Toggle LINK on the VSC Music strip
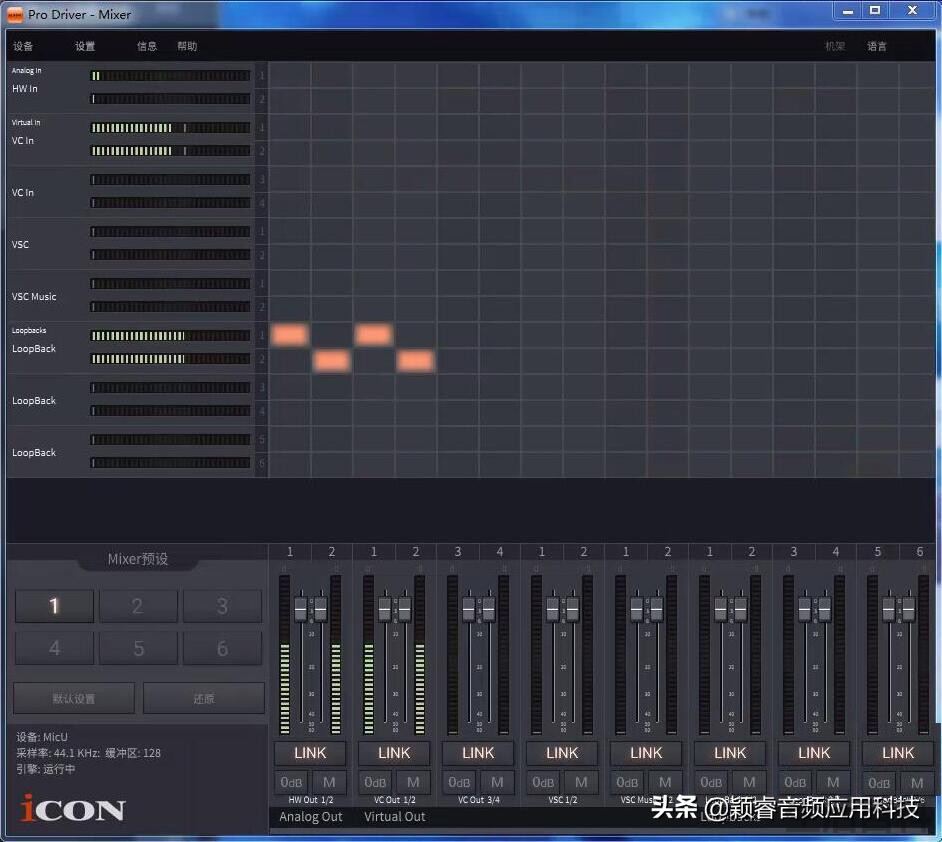Screen dimensions: 942x842 pos(646,753)
